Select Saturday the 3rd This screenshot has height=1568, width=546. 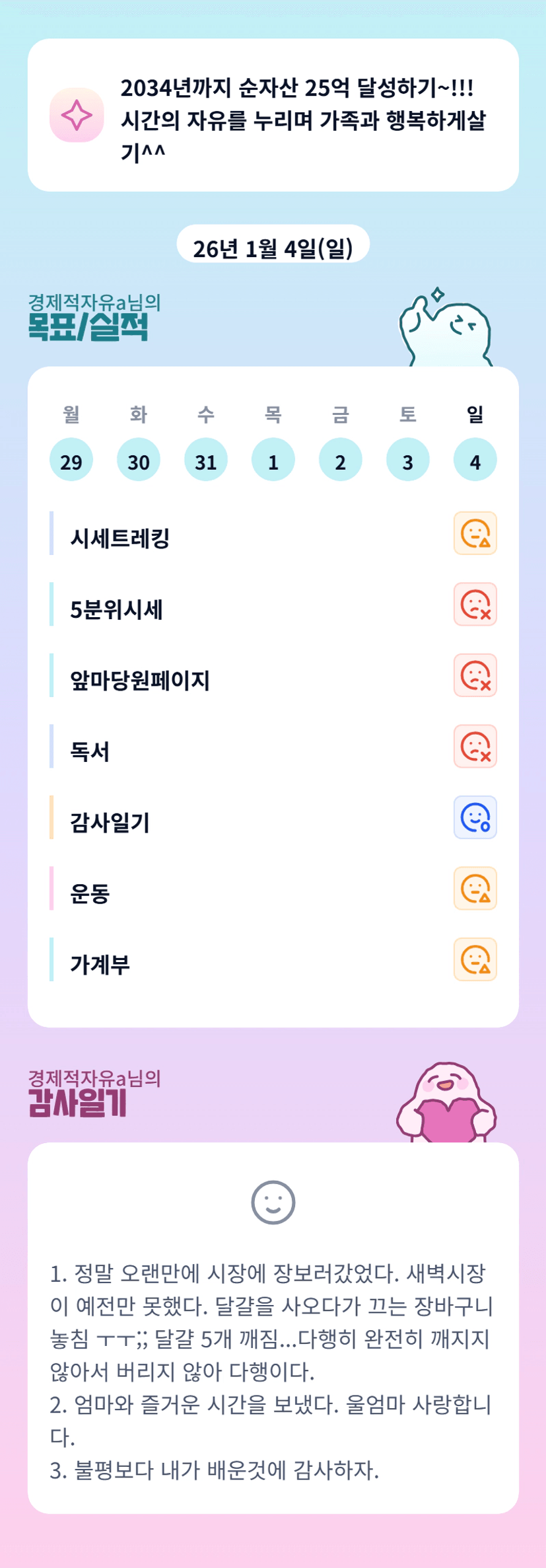408,460
